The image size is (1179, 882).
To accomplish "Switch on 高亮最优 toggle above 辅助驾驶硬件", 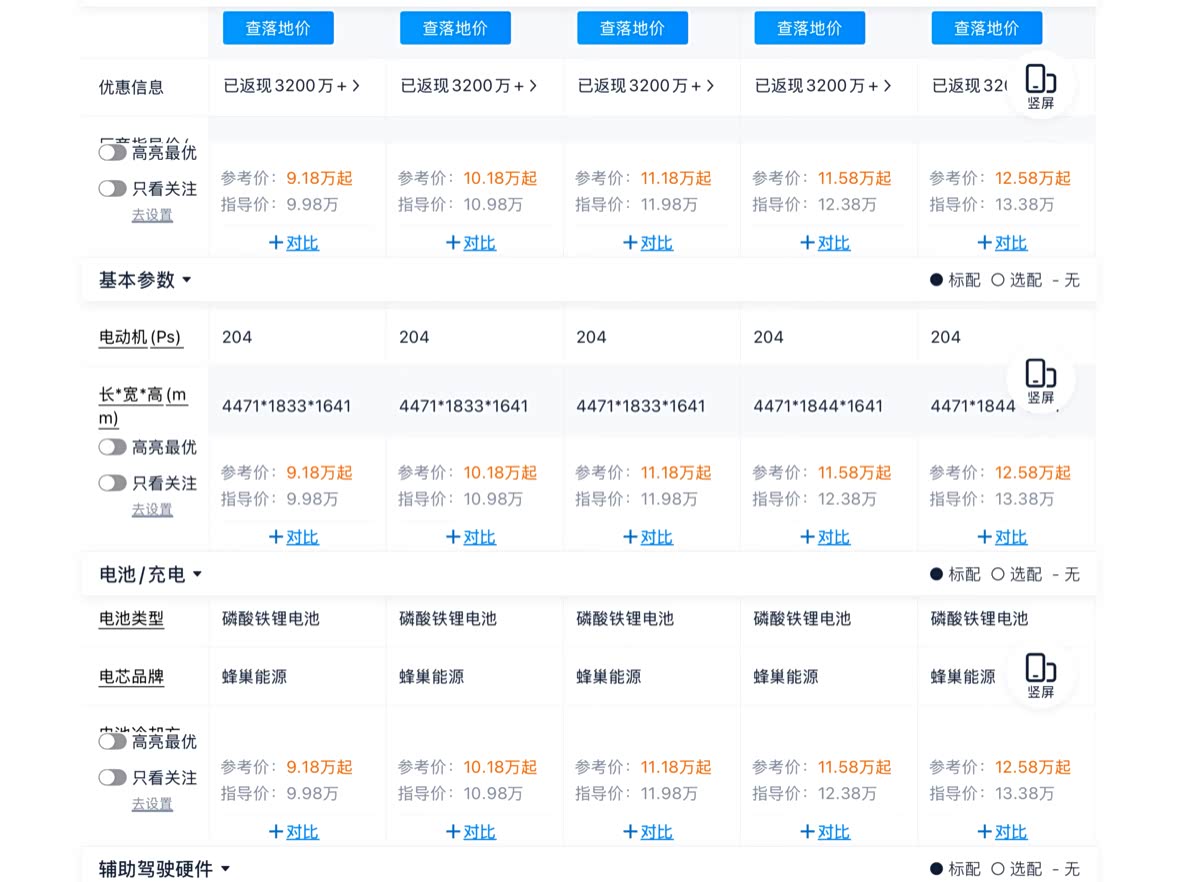I will click(113, 742).
